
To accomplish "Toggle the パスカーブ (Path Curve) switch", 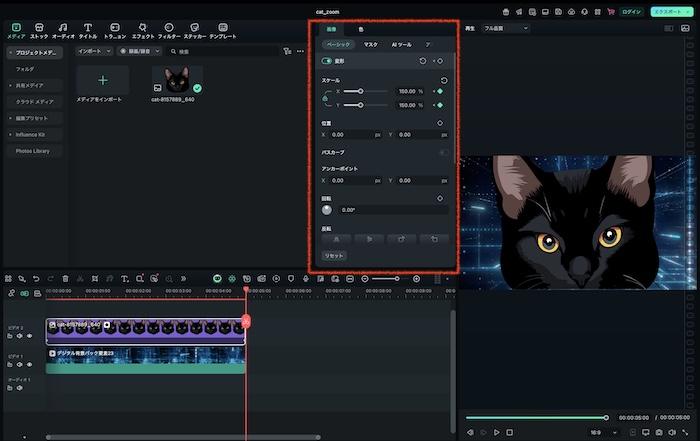I will click(443, 152).
